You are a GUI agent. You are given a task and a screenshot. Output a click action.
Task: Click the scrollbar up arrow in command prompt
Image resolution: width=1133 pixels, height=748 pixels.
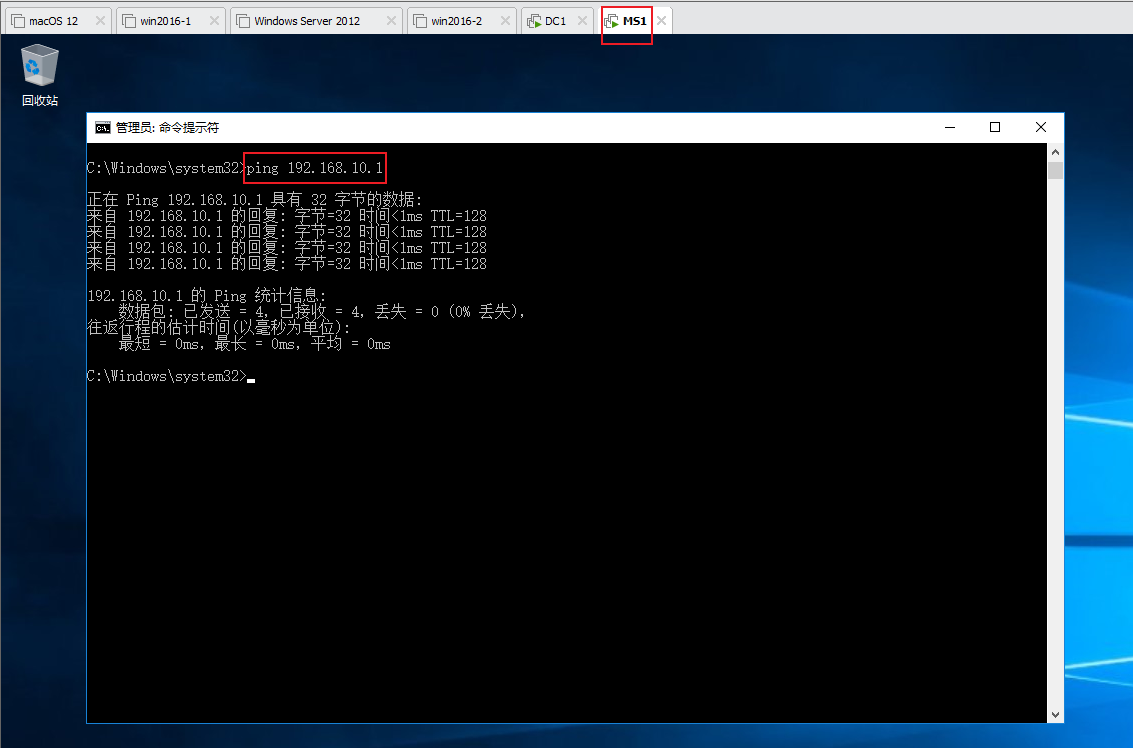point(1055,152)
